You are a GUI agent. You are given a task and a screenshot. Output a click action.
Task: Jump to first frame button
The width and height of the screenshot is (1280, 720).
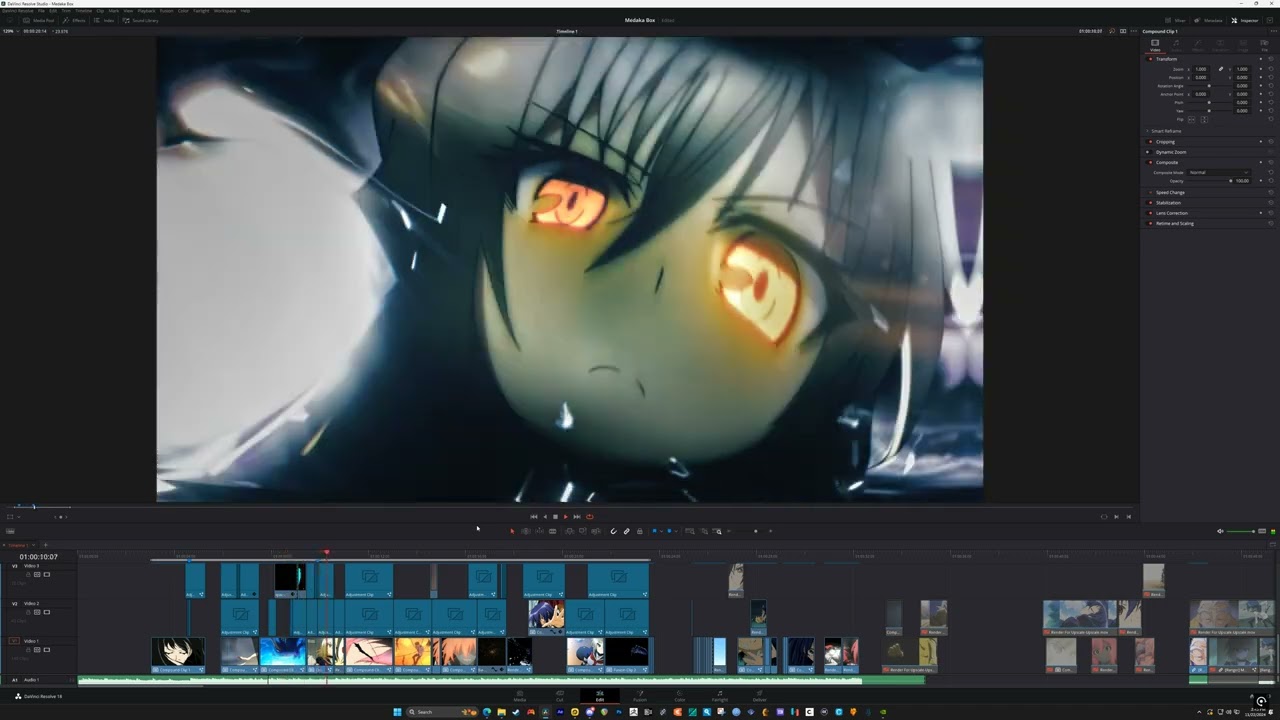[x=533, y=517]
